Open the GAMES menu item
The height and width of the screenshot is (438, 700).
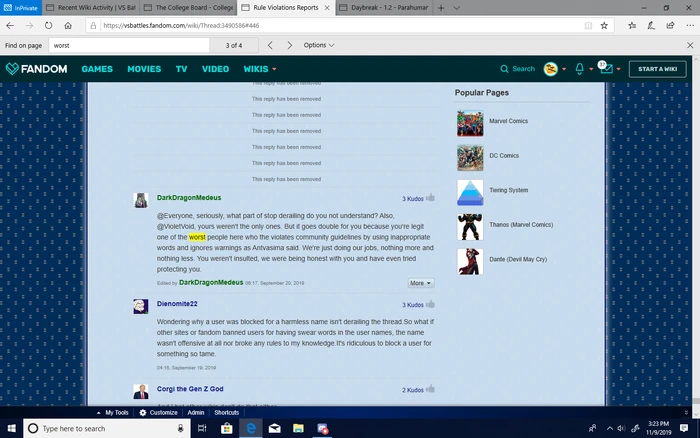pyautogui.click(x=97, y=69)
